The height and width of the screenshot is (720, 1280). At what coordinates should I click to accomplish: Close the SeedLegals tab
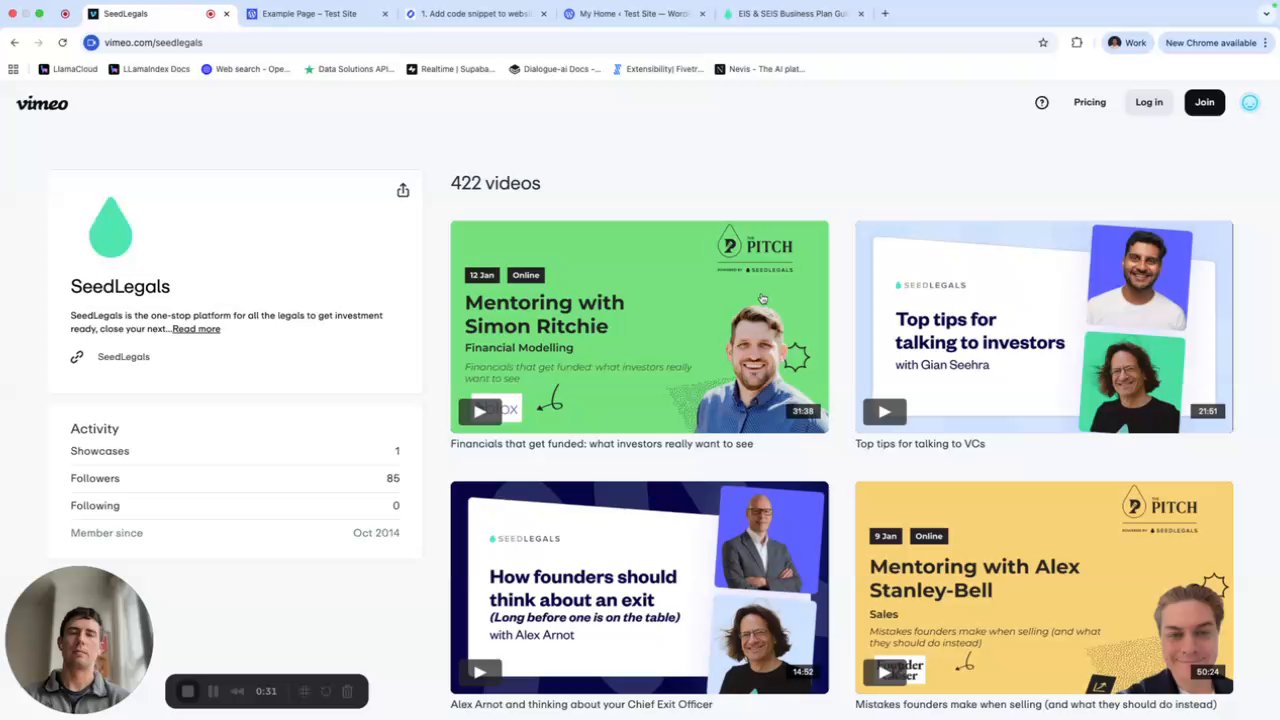(227, 14)
